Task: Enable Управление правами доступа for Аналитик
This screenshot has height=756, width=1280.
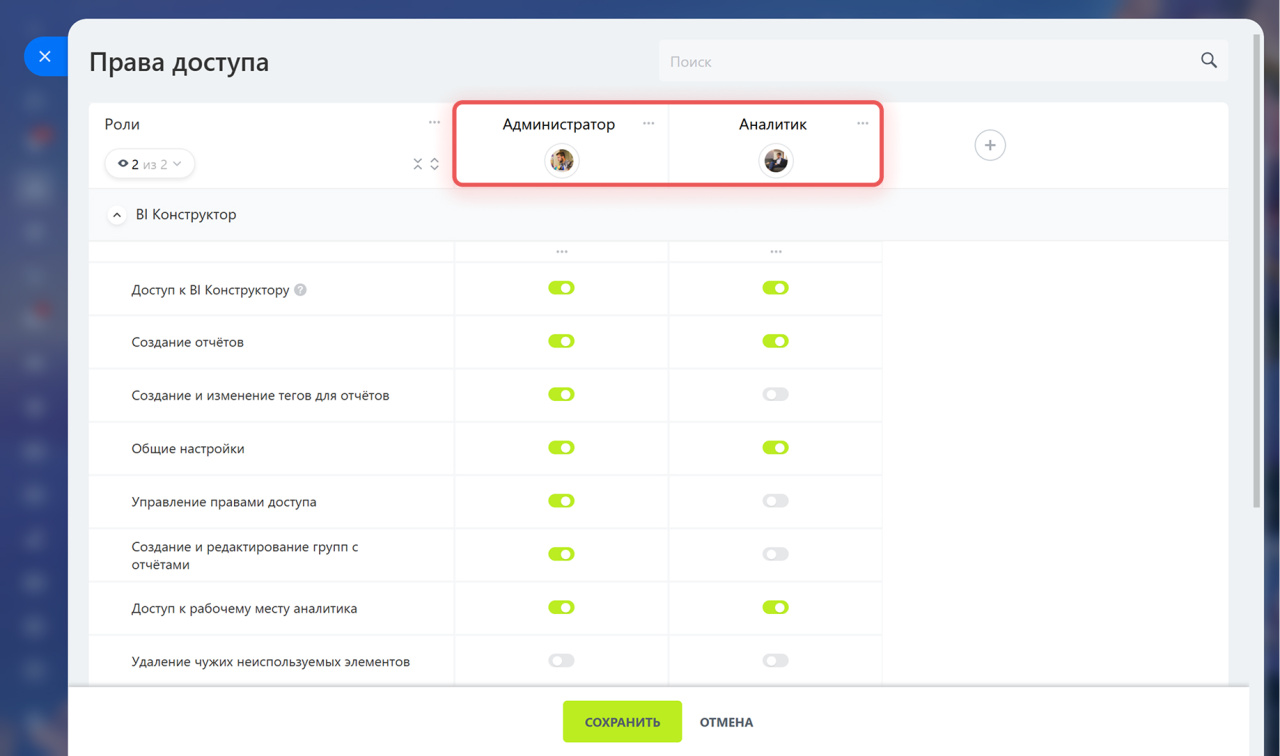Action: (x=775, y=501)
